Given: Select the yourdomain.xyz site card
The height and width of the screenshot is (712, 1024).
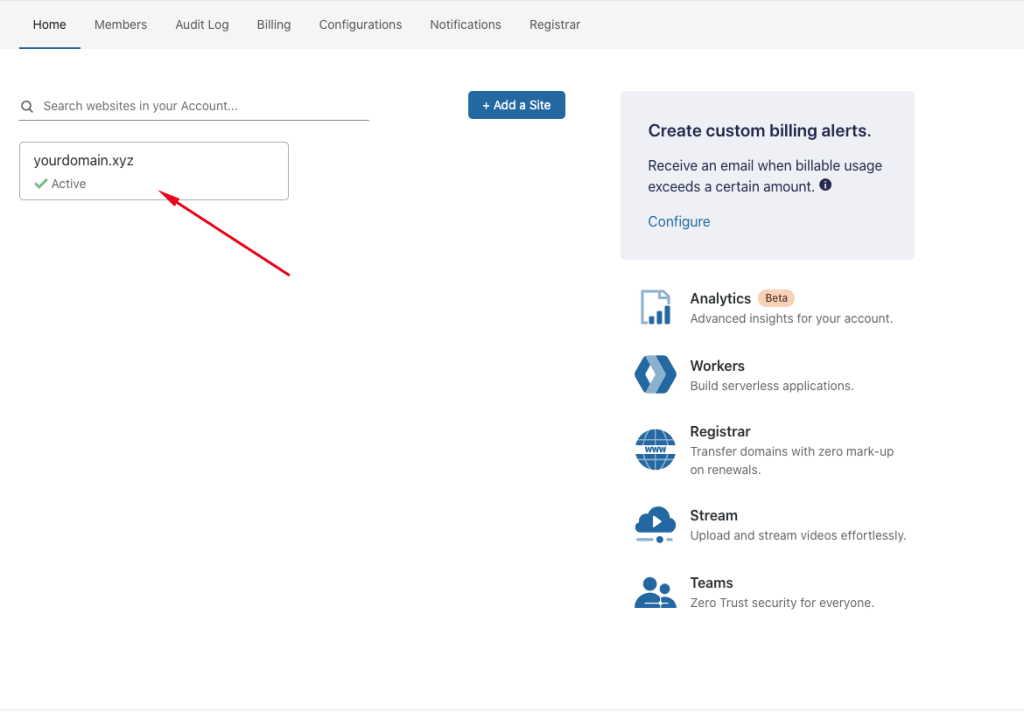Looking at the screenshot, I should pos(153,170).
